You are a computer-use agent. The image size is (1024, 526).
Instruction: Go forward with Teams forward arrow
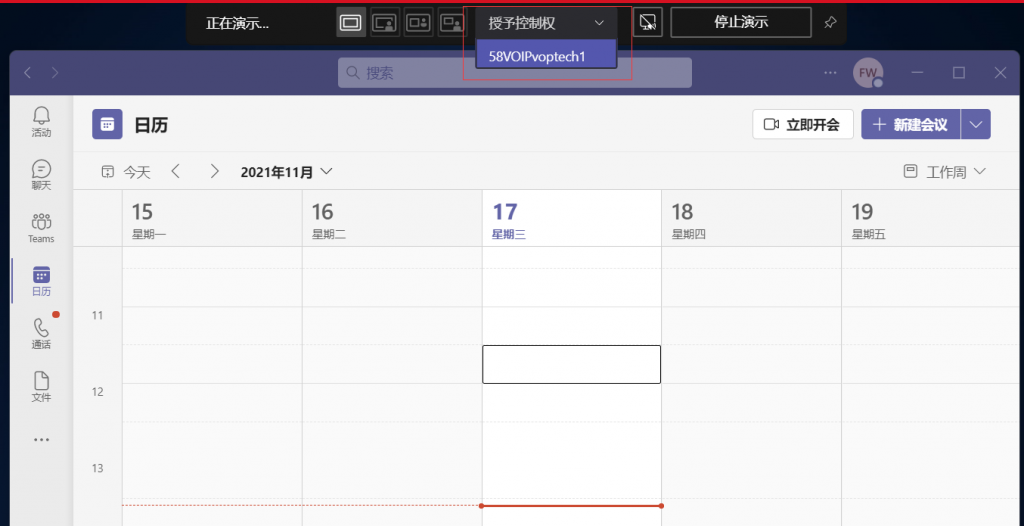pyautogui.click(x=55, y=73)
